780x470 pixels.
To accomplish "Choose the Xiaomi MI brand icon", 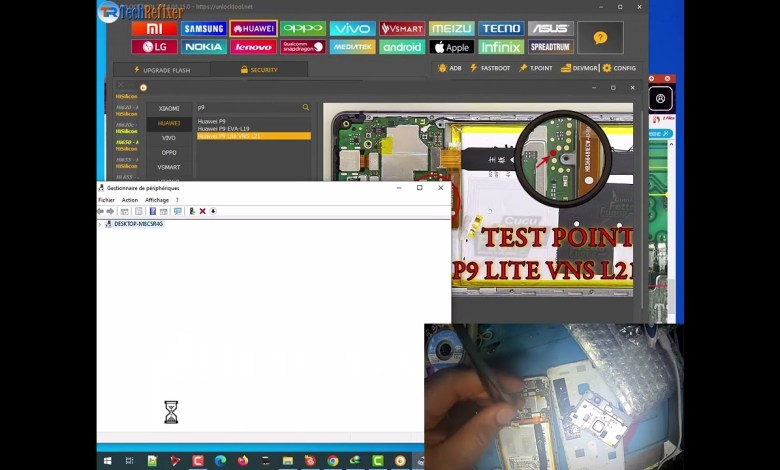I will coord(154,29).
